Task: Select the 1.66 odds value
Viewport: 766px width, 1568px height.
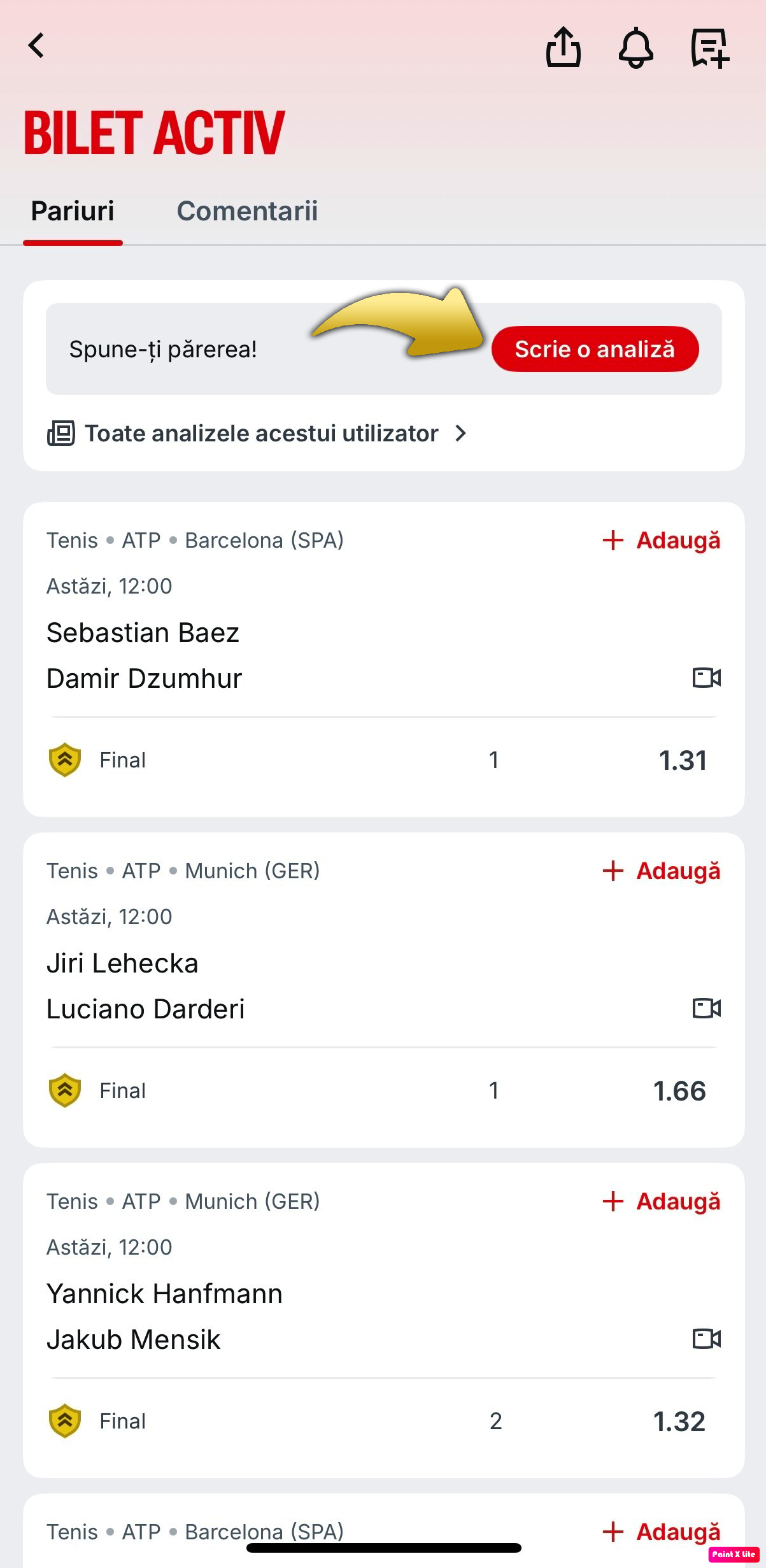Action: (x=679, y=1091)
